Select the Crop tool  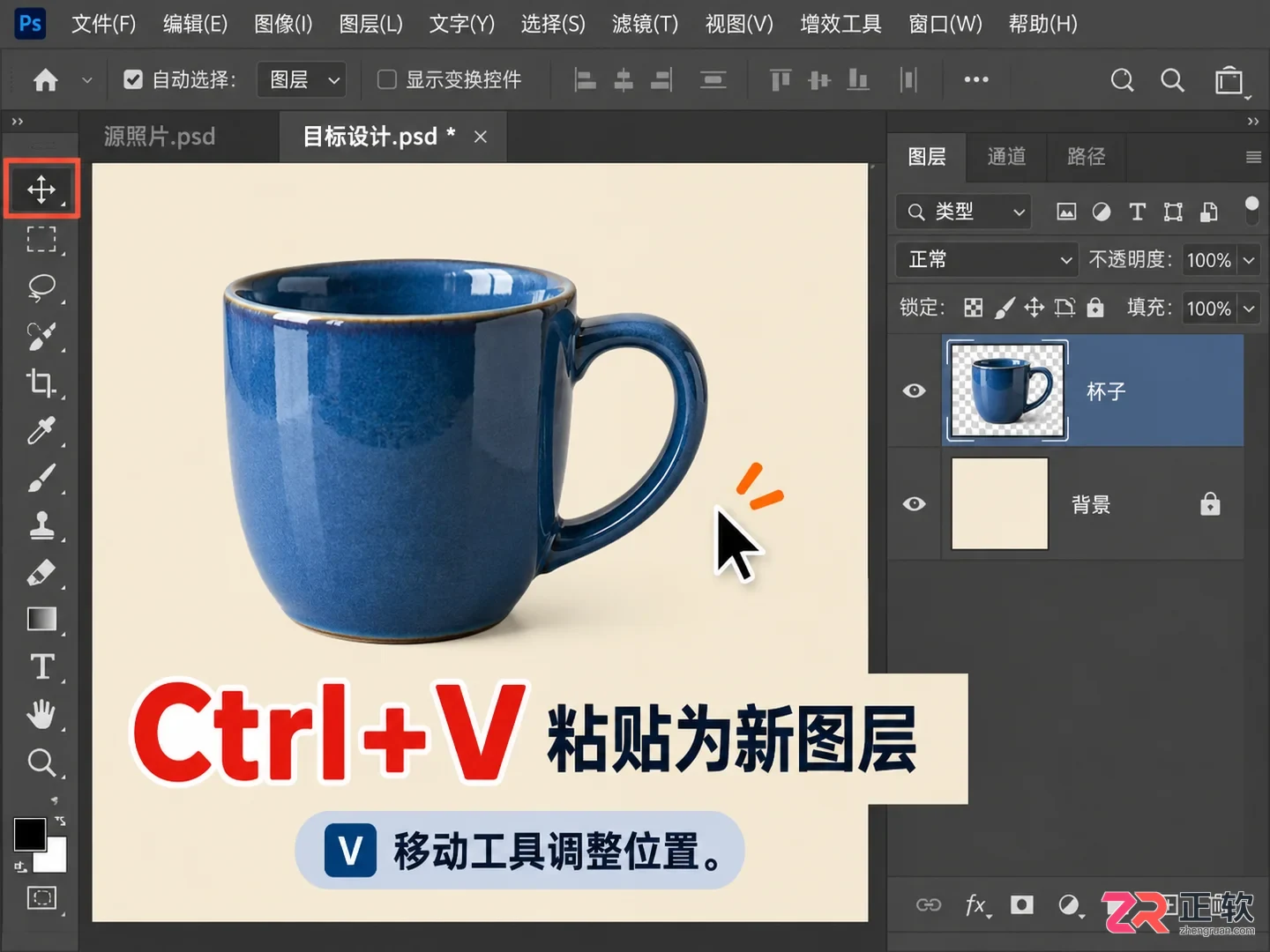[41, 383]
